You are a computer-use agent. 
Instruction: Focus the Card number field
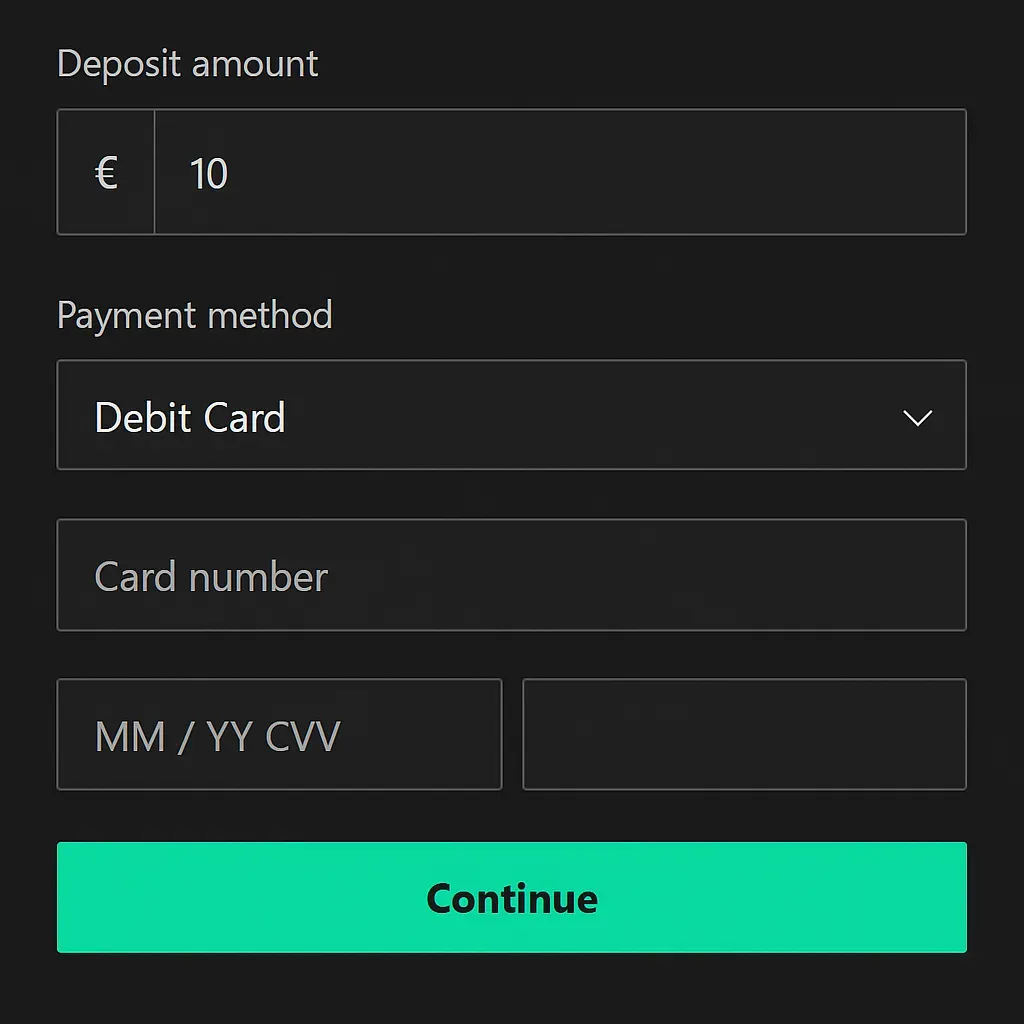511,575
